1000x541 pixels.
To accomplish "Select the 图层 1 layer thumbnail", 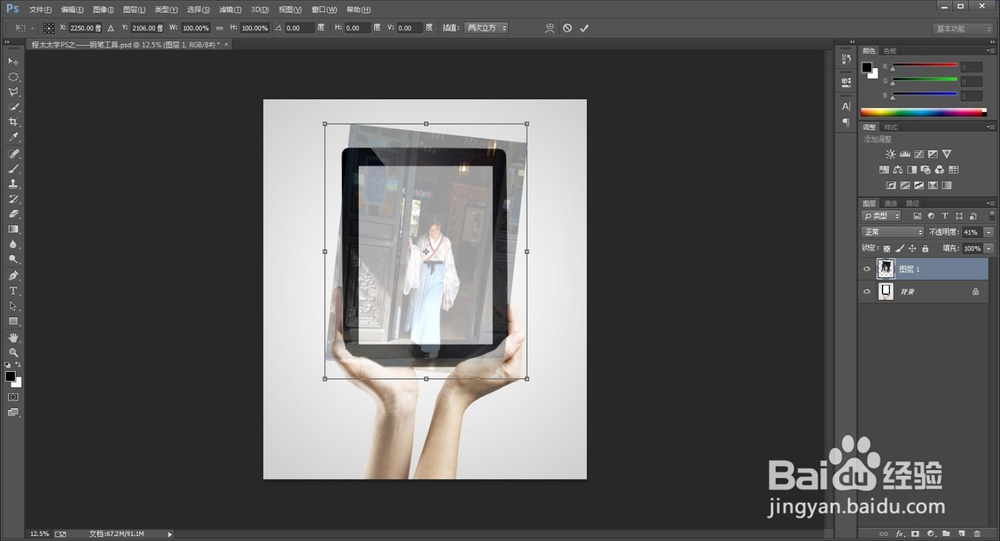I will click(886, 268).
